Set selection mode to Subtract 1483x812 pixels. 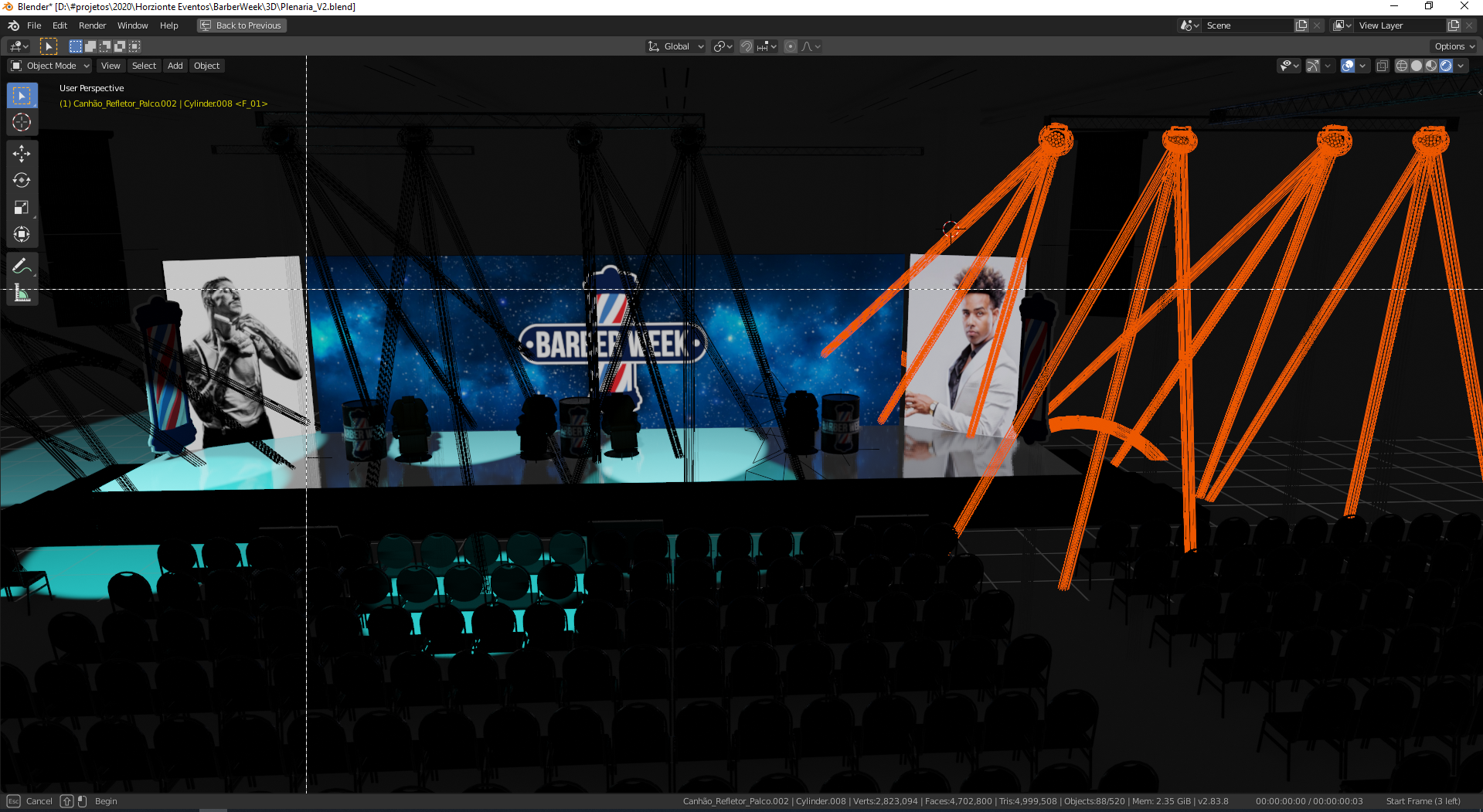coord(105,46)
